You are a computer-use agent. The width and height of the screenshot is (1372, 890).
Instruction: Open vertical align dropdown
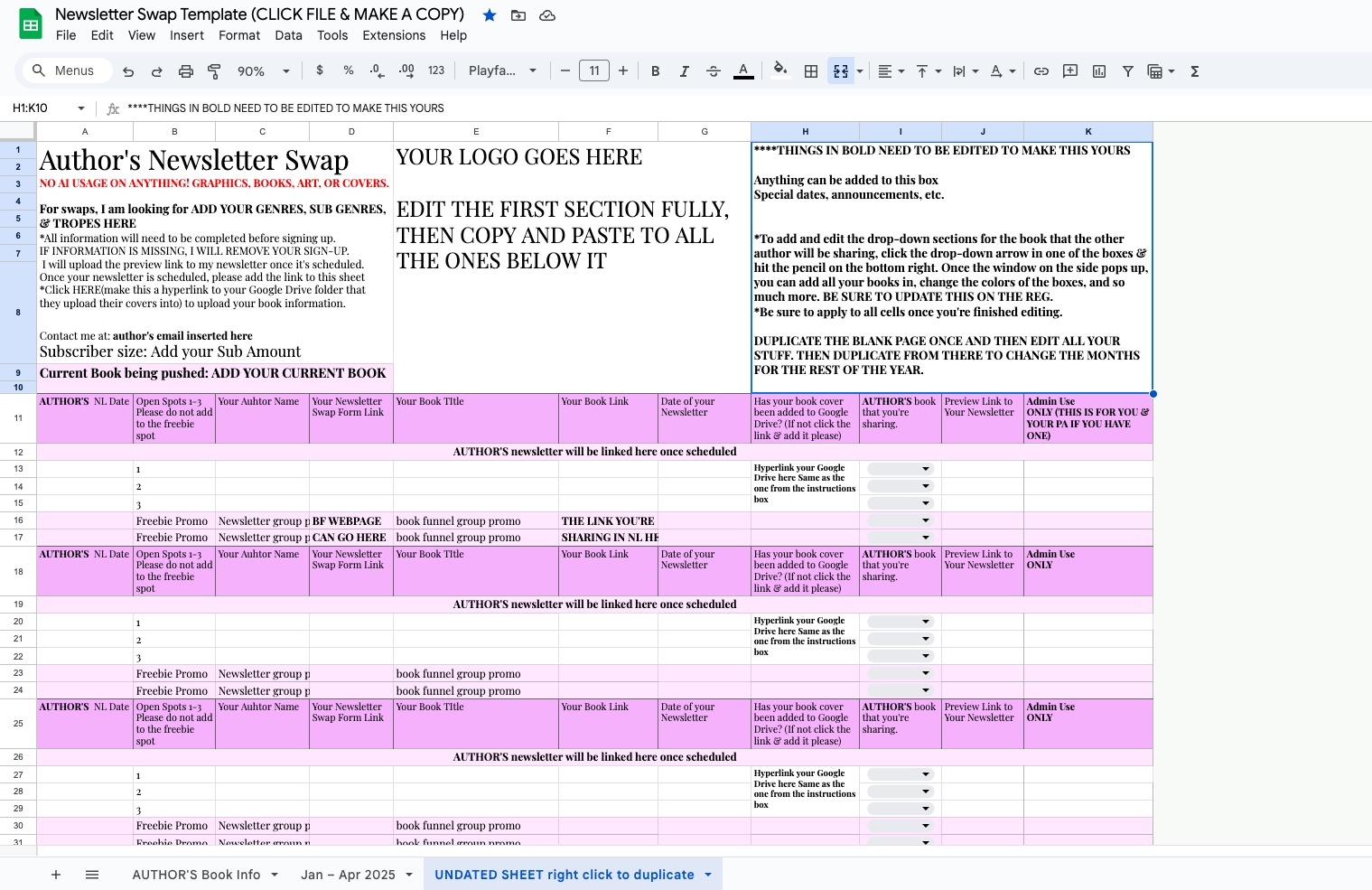point(929,71)
